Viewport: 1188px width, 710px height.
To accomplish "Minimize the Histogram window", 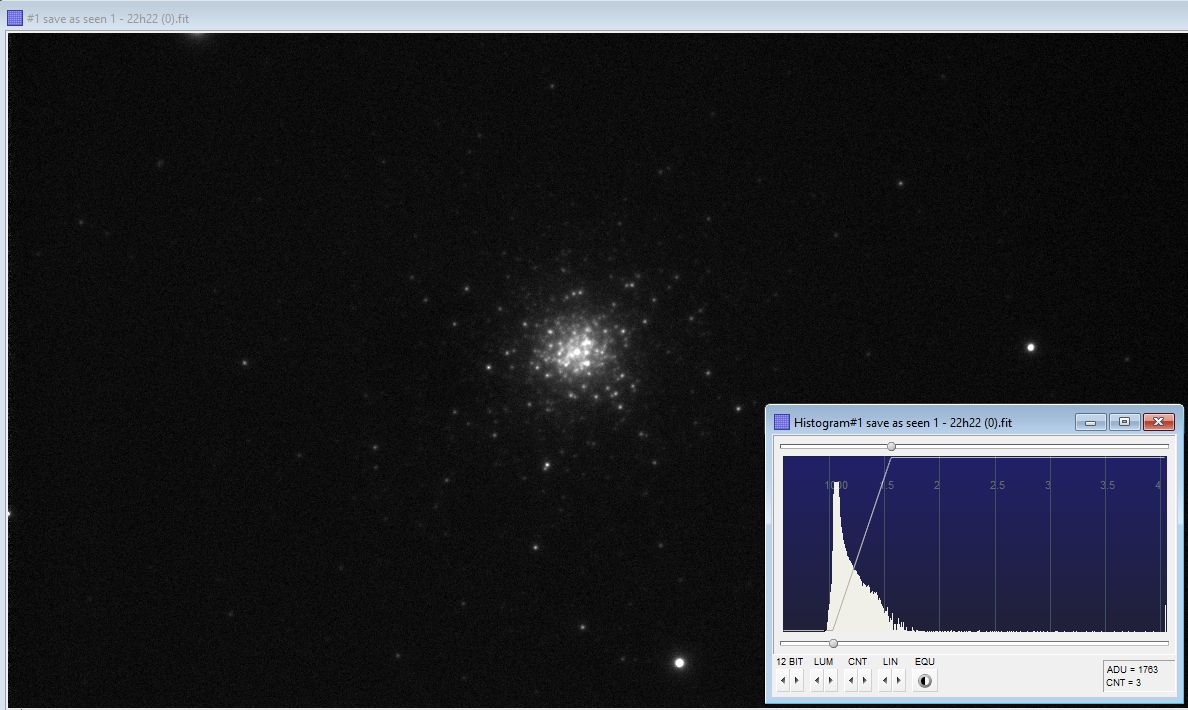I will coord(1090,422).
